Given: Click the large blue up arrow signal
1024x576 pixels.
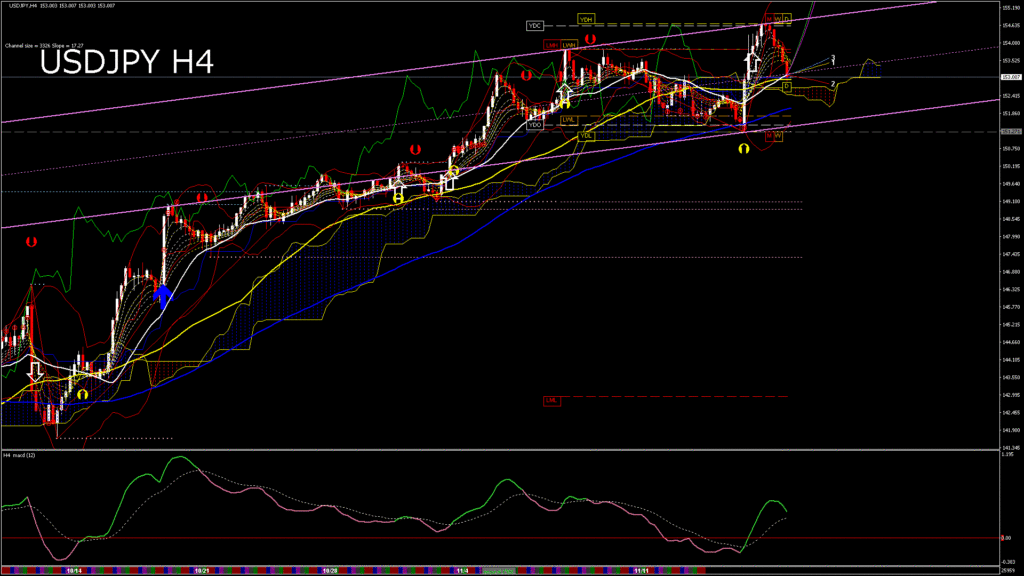Looking at the screenshot, I should [163, 297].
